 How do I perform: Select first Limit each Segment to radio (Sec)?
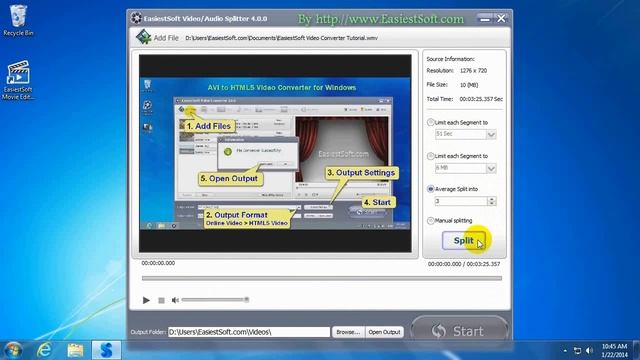430,122
